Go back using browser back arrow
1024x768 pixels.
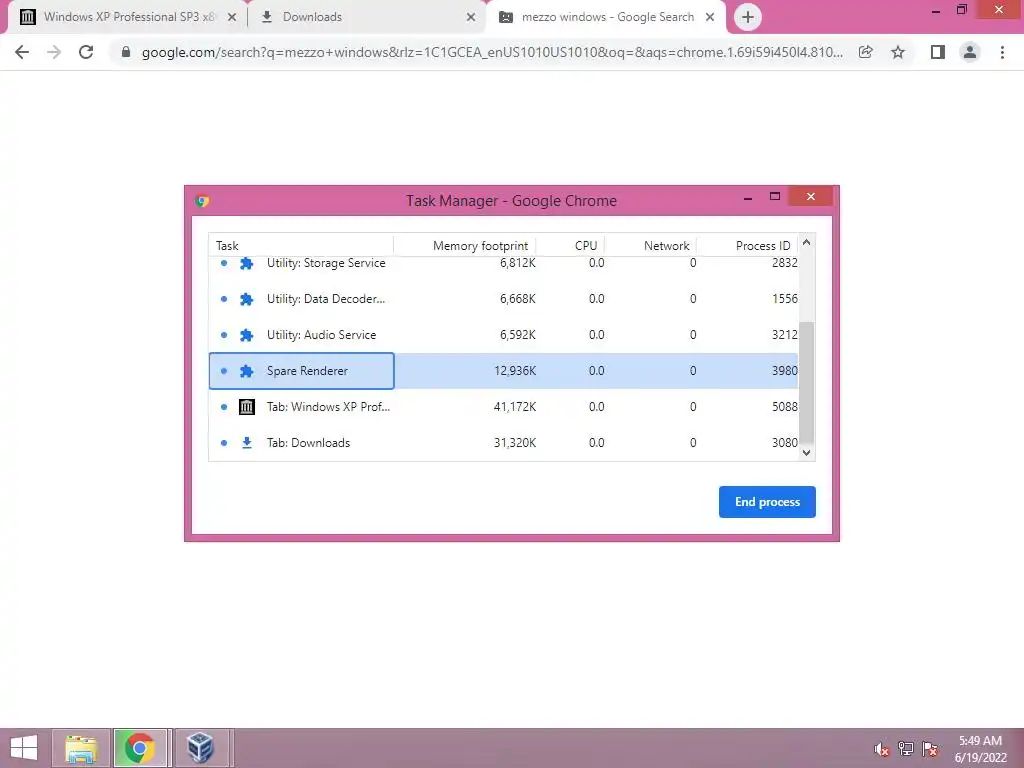click(x=22, y=52)
